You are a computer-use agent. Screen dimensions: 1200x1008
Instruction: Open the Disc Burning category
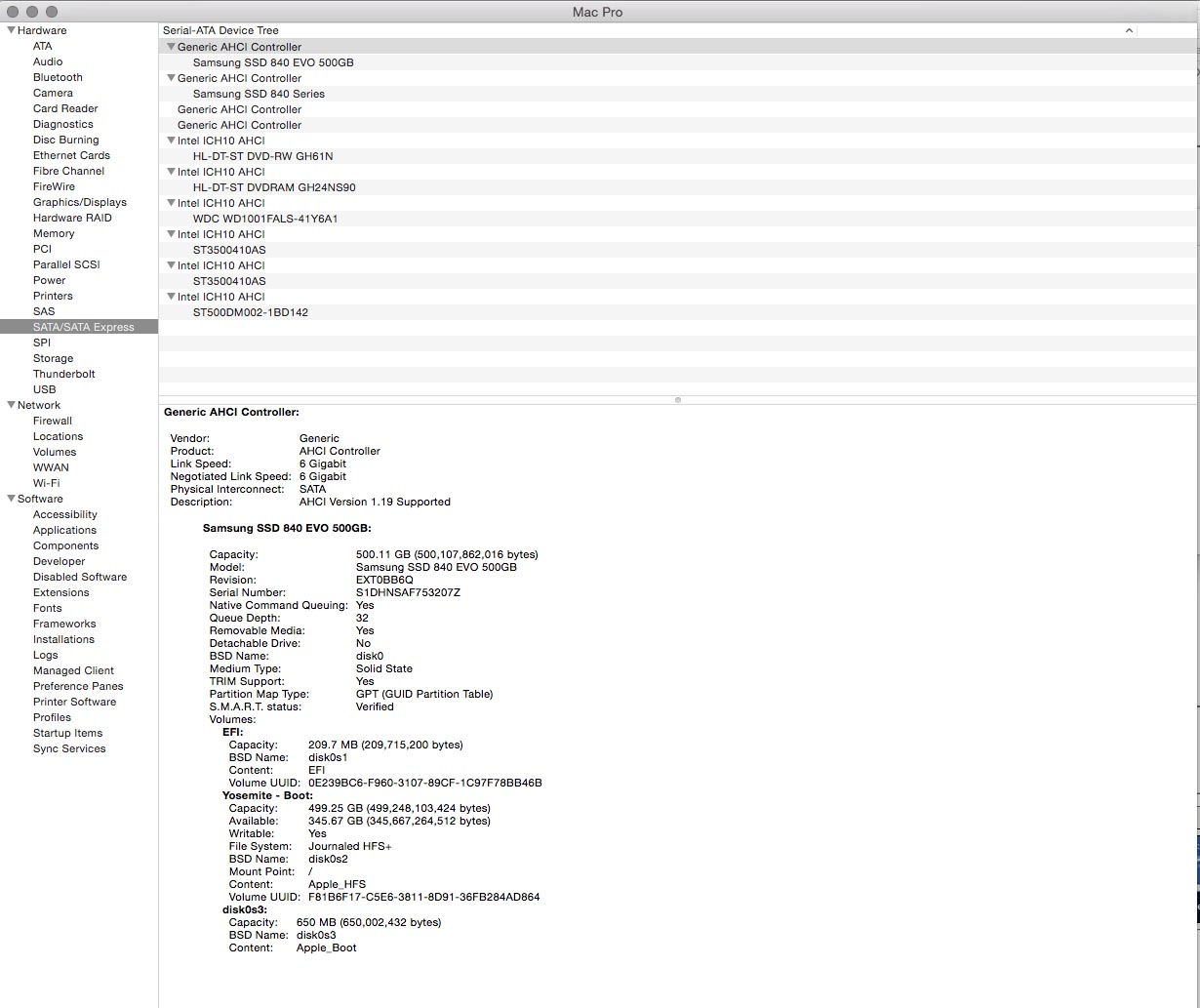click(x=66, y=140)
